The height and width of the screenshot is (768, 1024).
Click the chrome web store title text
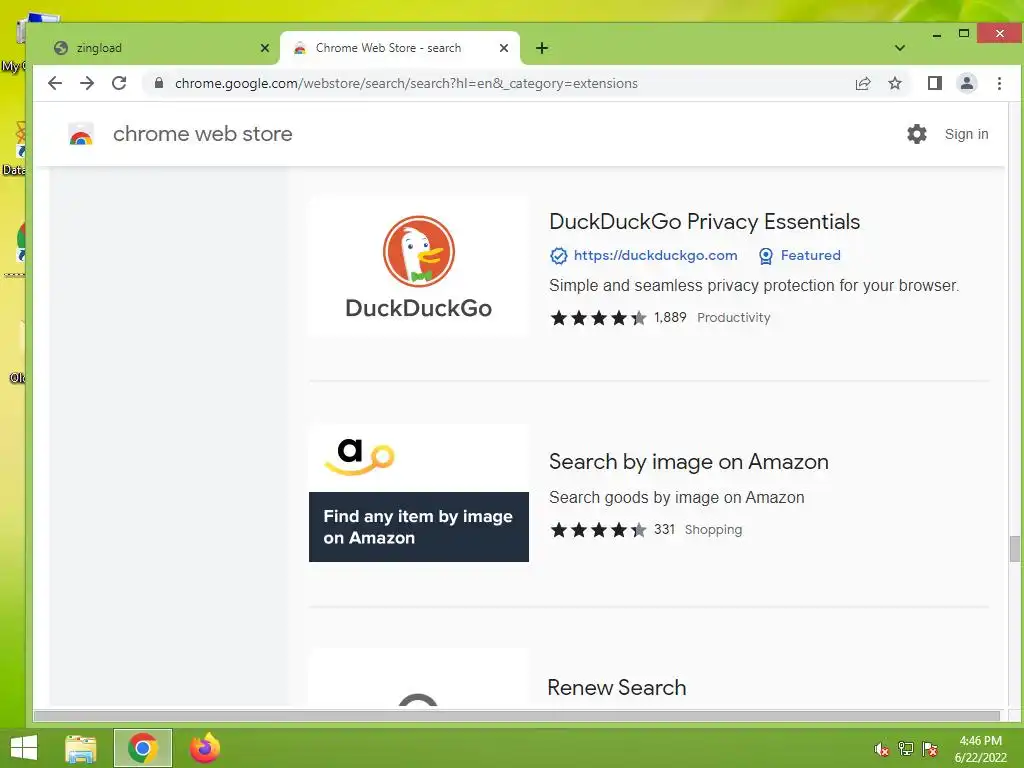click(202, 134)
